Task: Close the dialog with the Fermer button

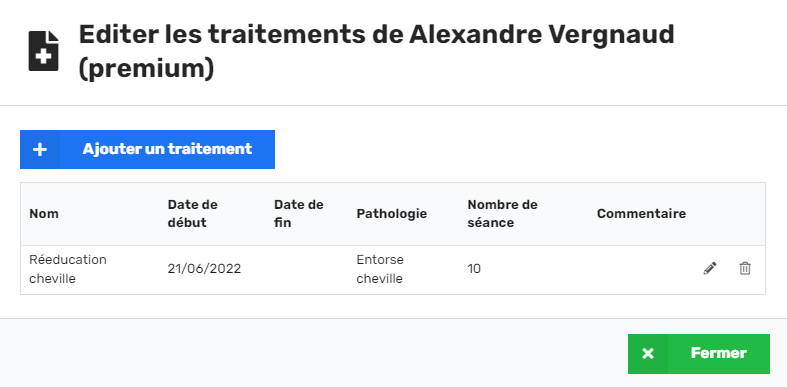Action: (699, 354)
